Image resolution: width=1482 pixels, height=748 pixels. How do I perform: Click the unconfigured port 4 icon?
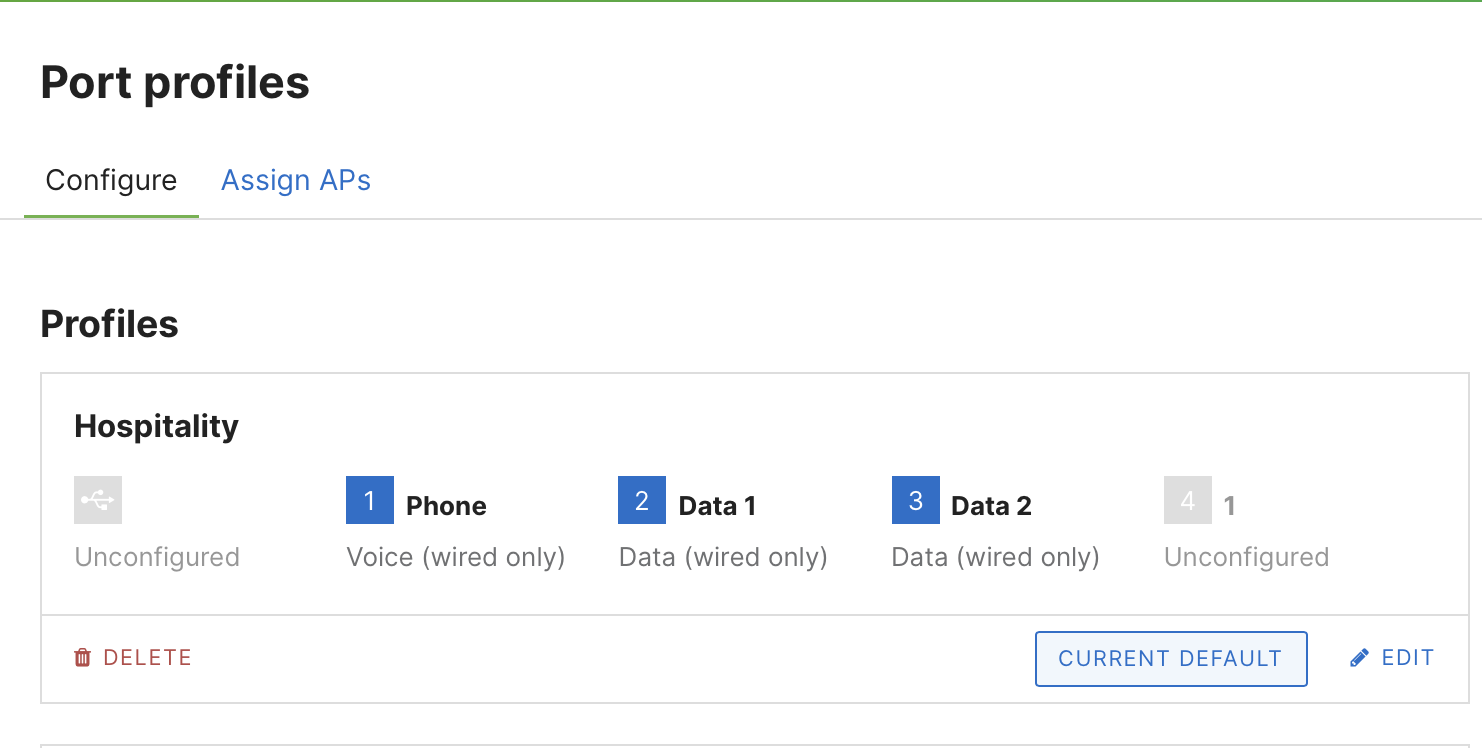click(x=1188, y=500)
